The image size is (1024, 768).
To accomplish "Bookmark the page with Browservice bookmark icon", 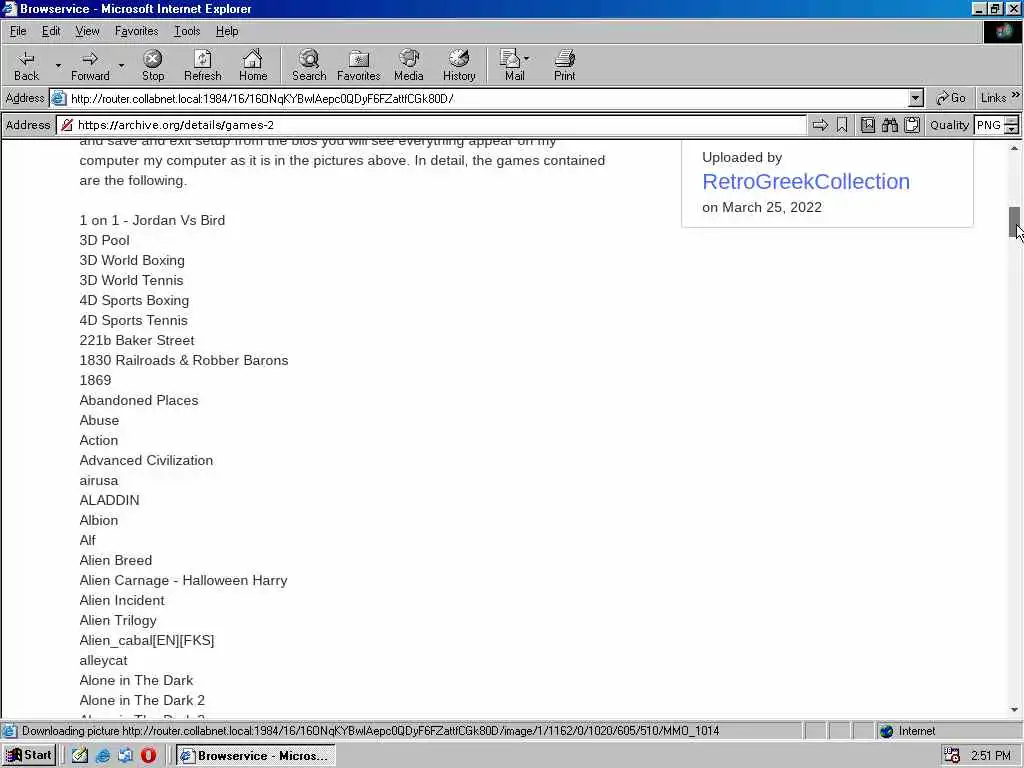I will pos(842,125).
